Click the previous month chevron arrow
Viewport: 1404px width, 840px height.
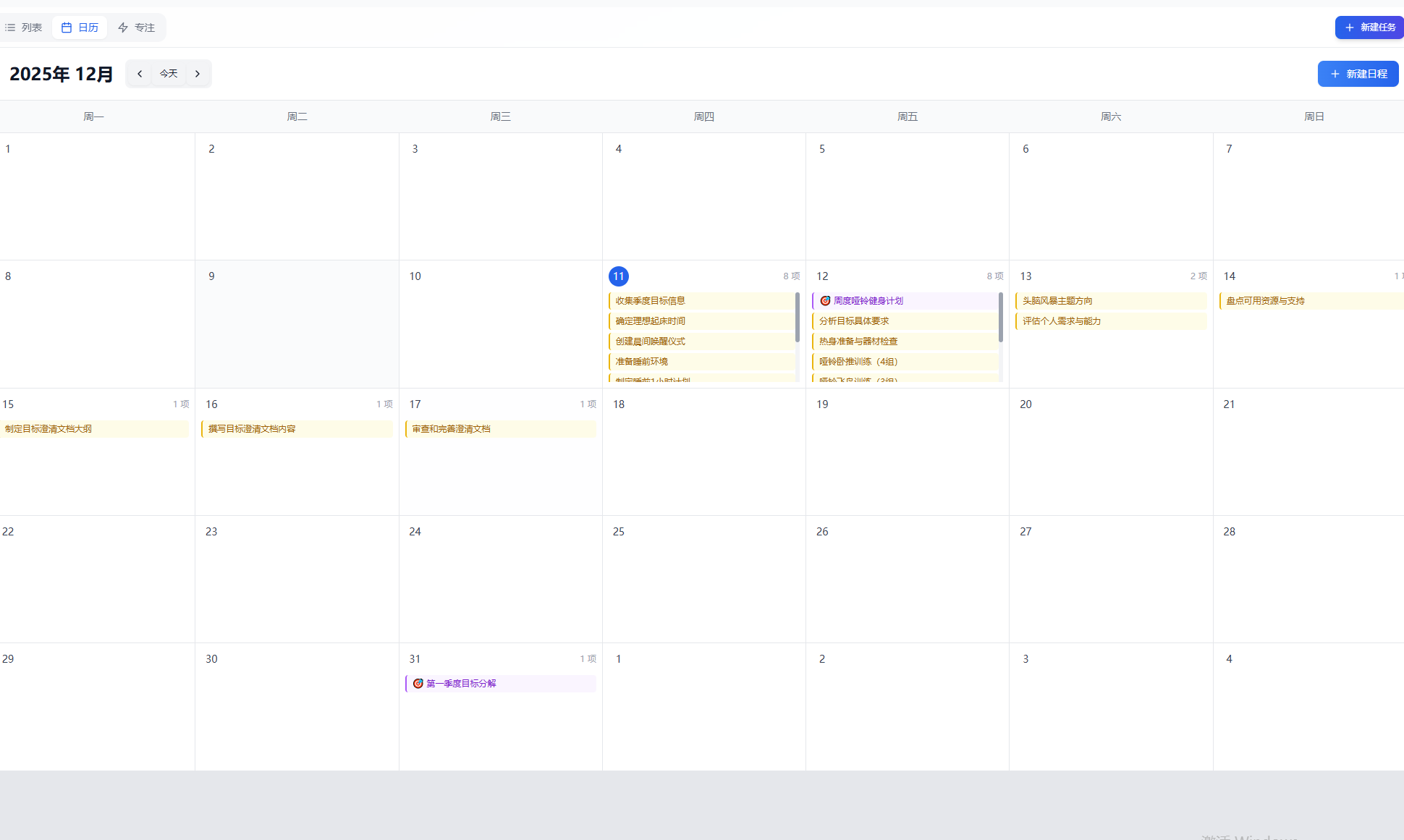click(x=140, y=74)
